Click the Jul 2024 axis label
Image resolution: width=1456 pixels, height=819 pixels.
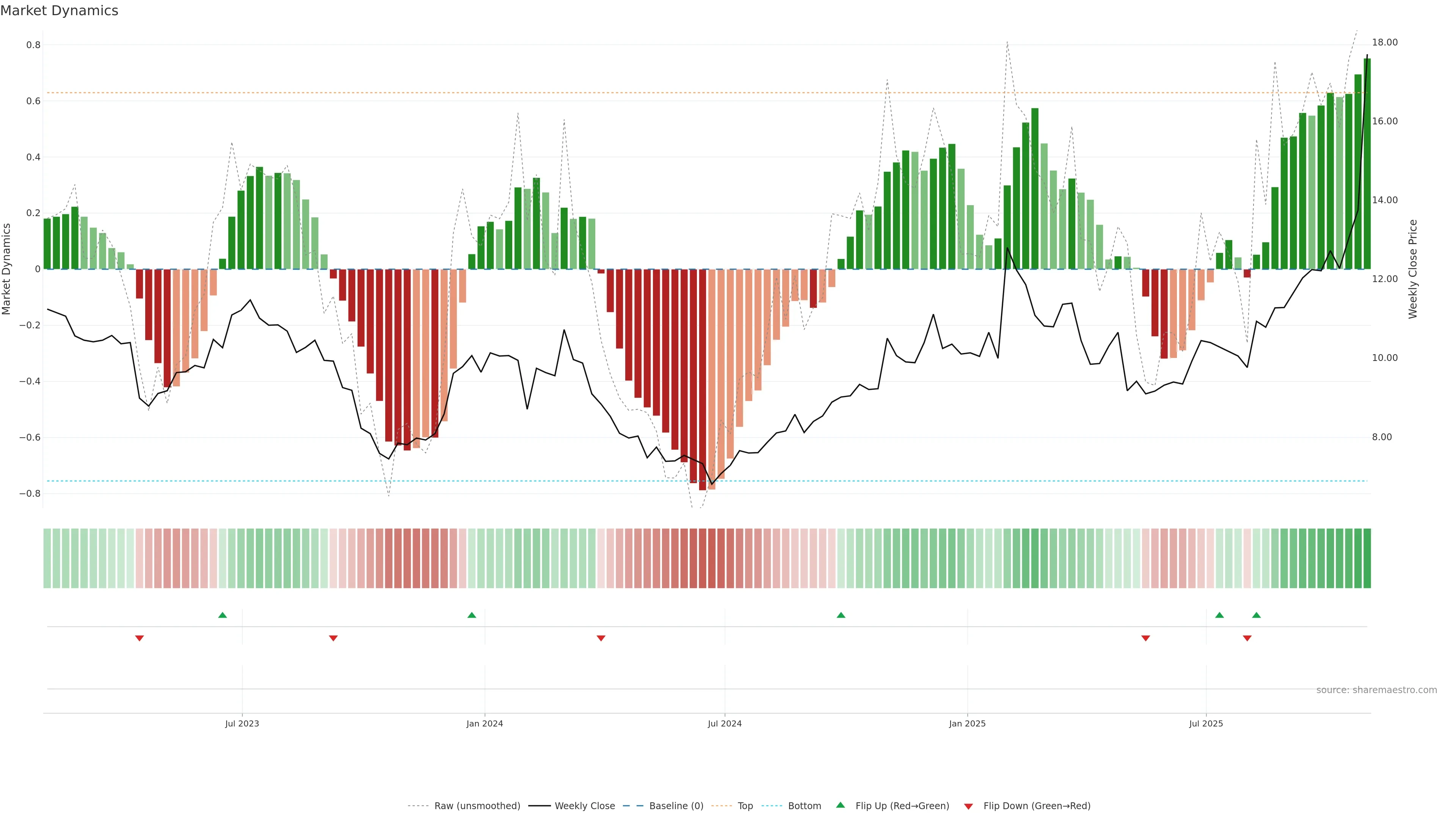pyautogui.click(x=725, y=723)
